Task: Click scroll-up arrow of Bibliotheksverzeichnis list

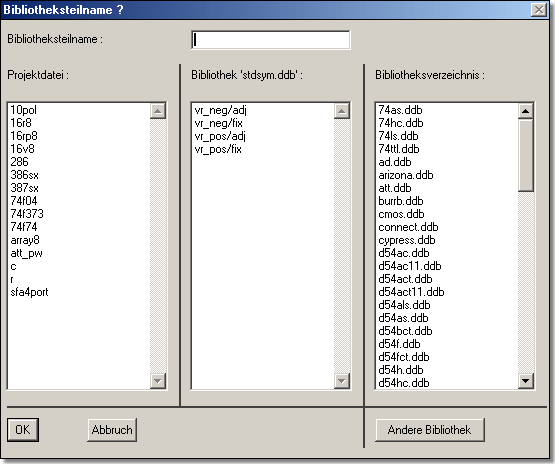Action: (526, 111)
